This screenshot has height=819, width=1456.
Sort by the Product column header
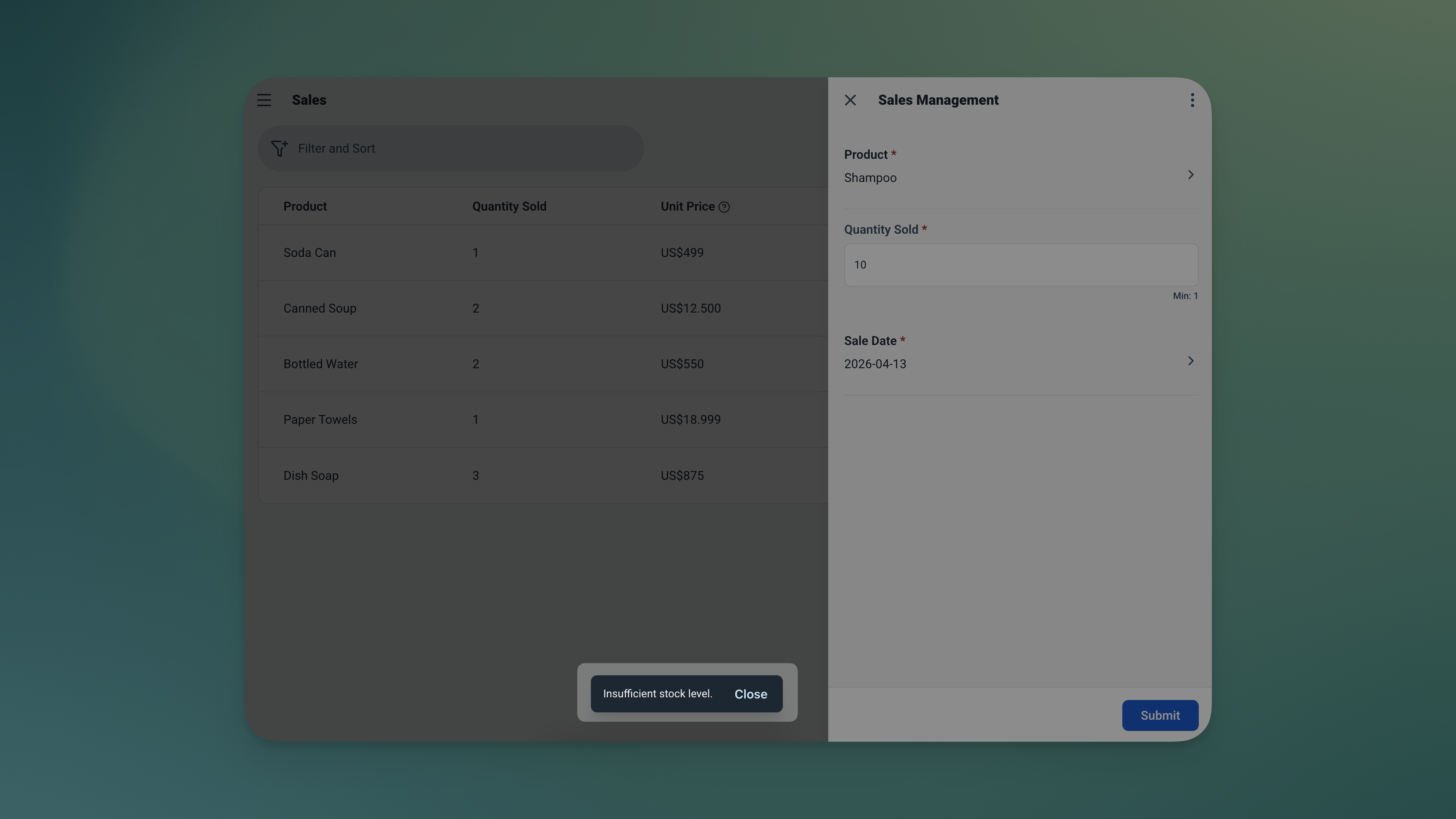coord(305,206)
